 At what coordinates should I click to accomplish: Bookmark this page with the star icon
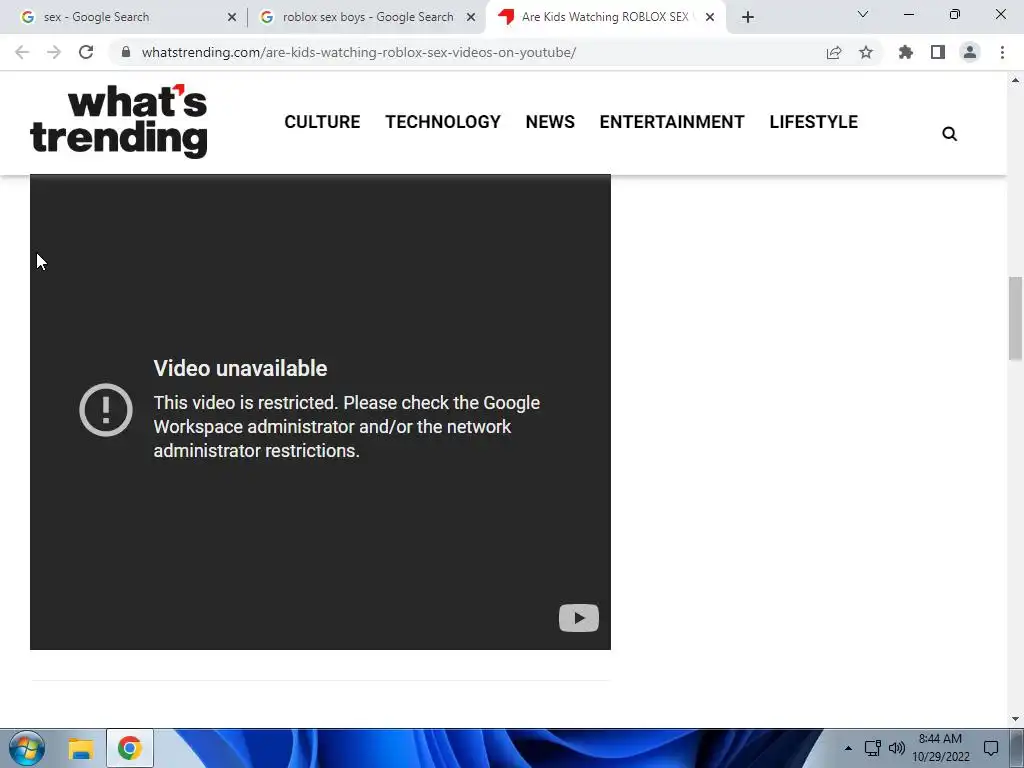[x=866, y=52]
